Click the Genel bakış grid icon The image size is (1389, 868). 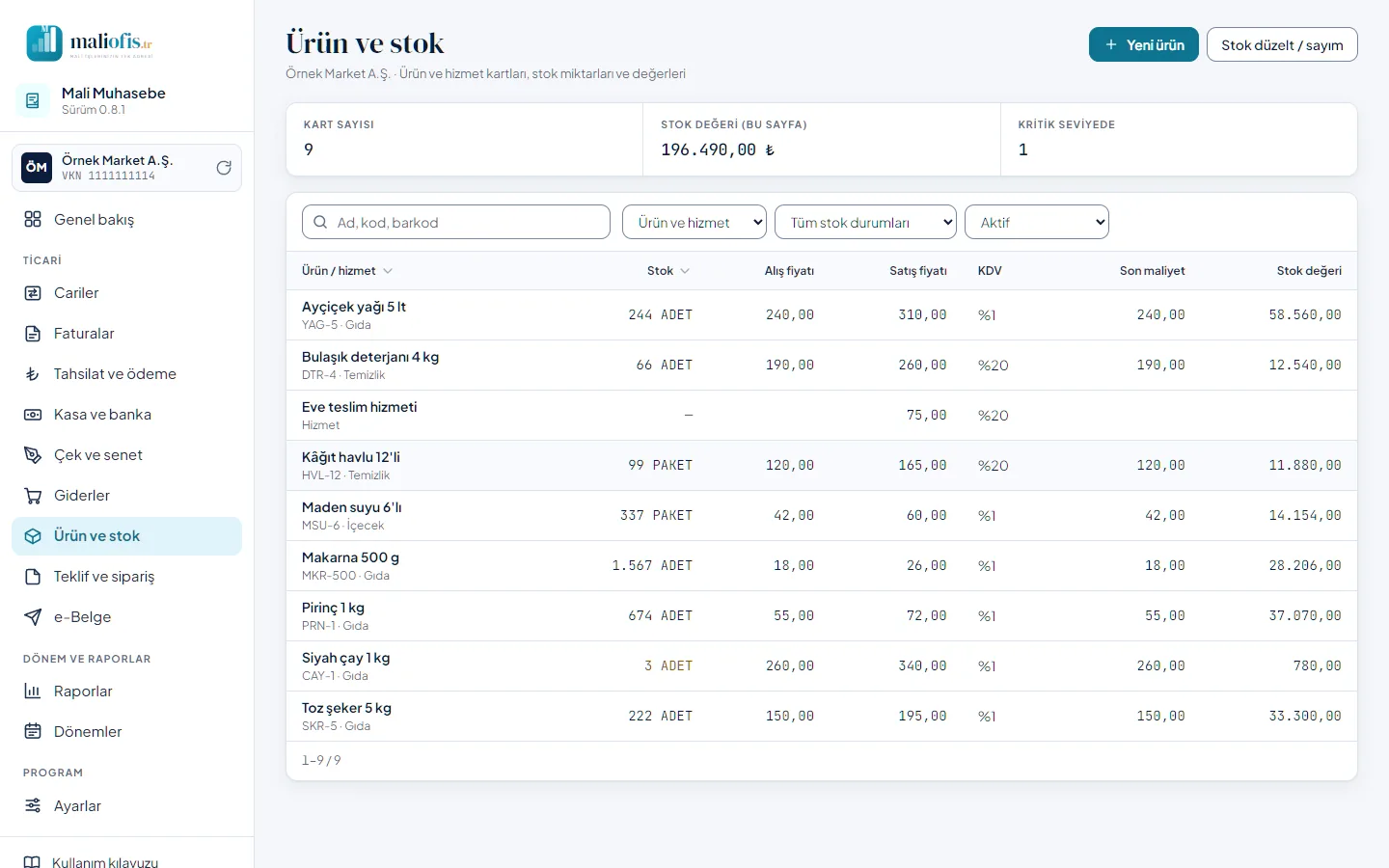tap(33, 219)
